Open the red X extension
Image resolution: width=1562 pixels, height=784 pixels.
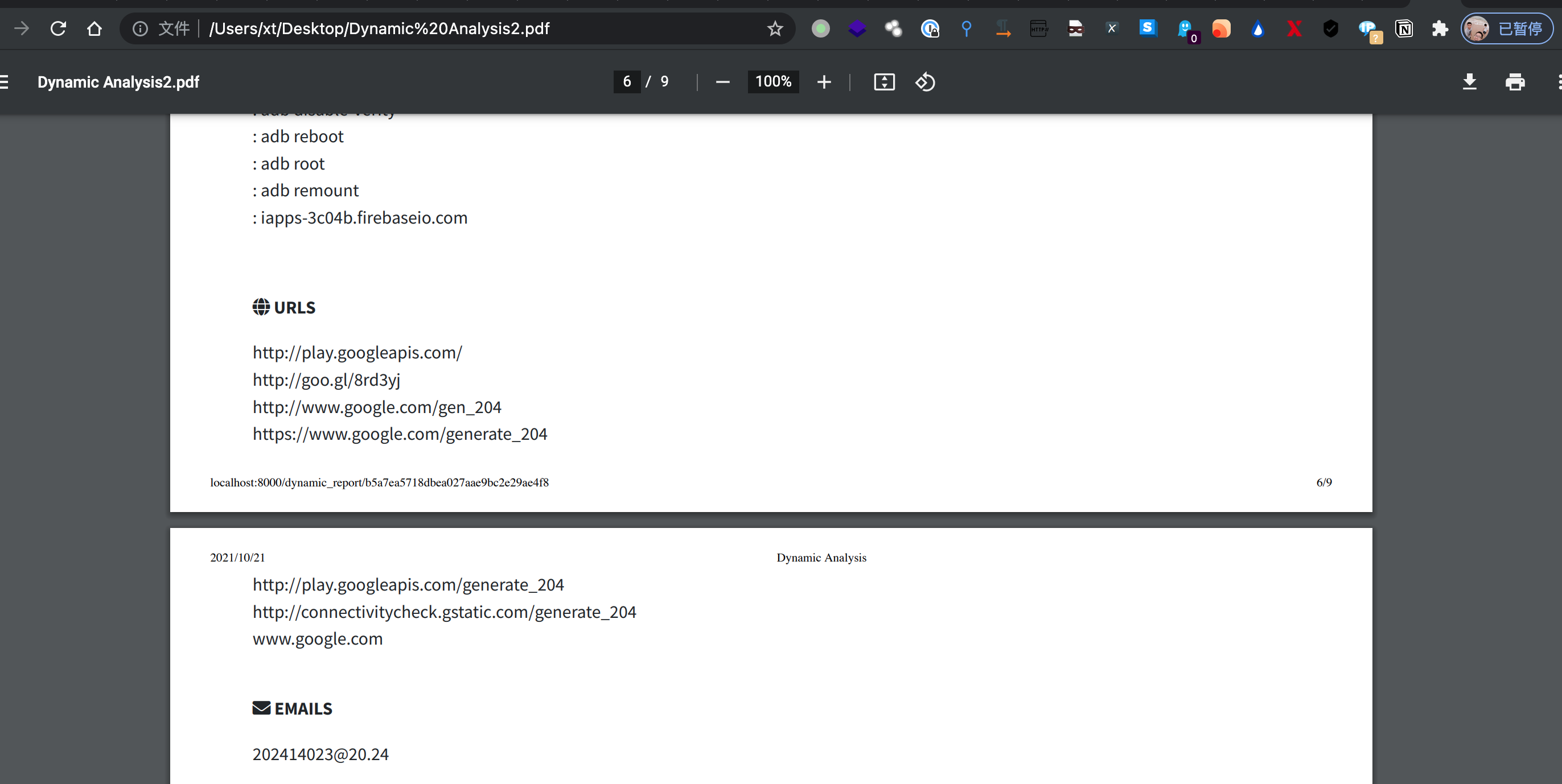[x=1294, y=28]
